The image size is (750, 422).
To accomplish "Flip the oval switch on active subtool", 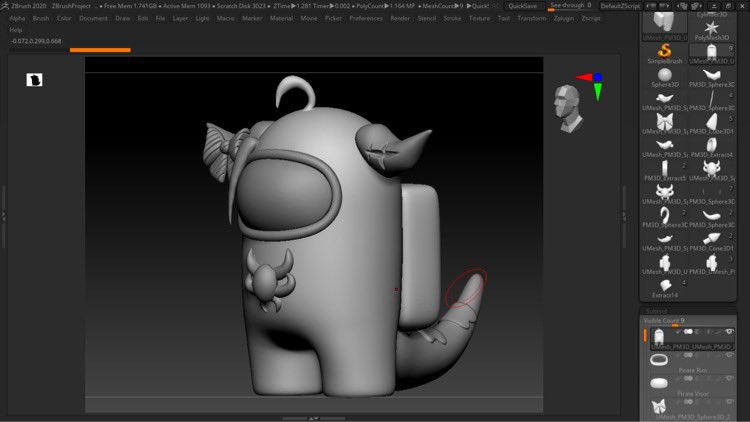I will pos(688,332).
